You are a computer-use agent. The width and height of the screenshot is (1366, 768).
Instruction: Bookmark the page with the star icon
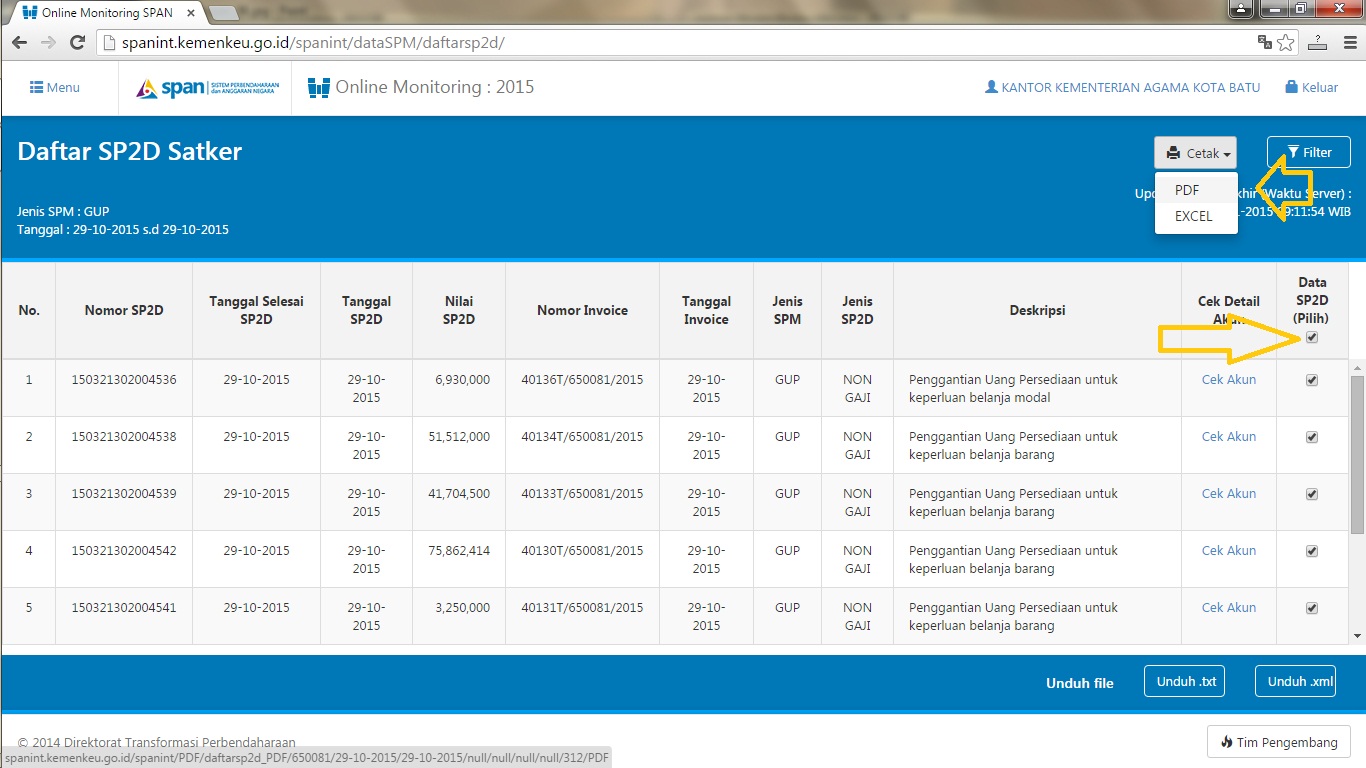coord(1286,43)
